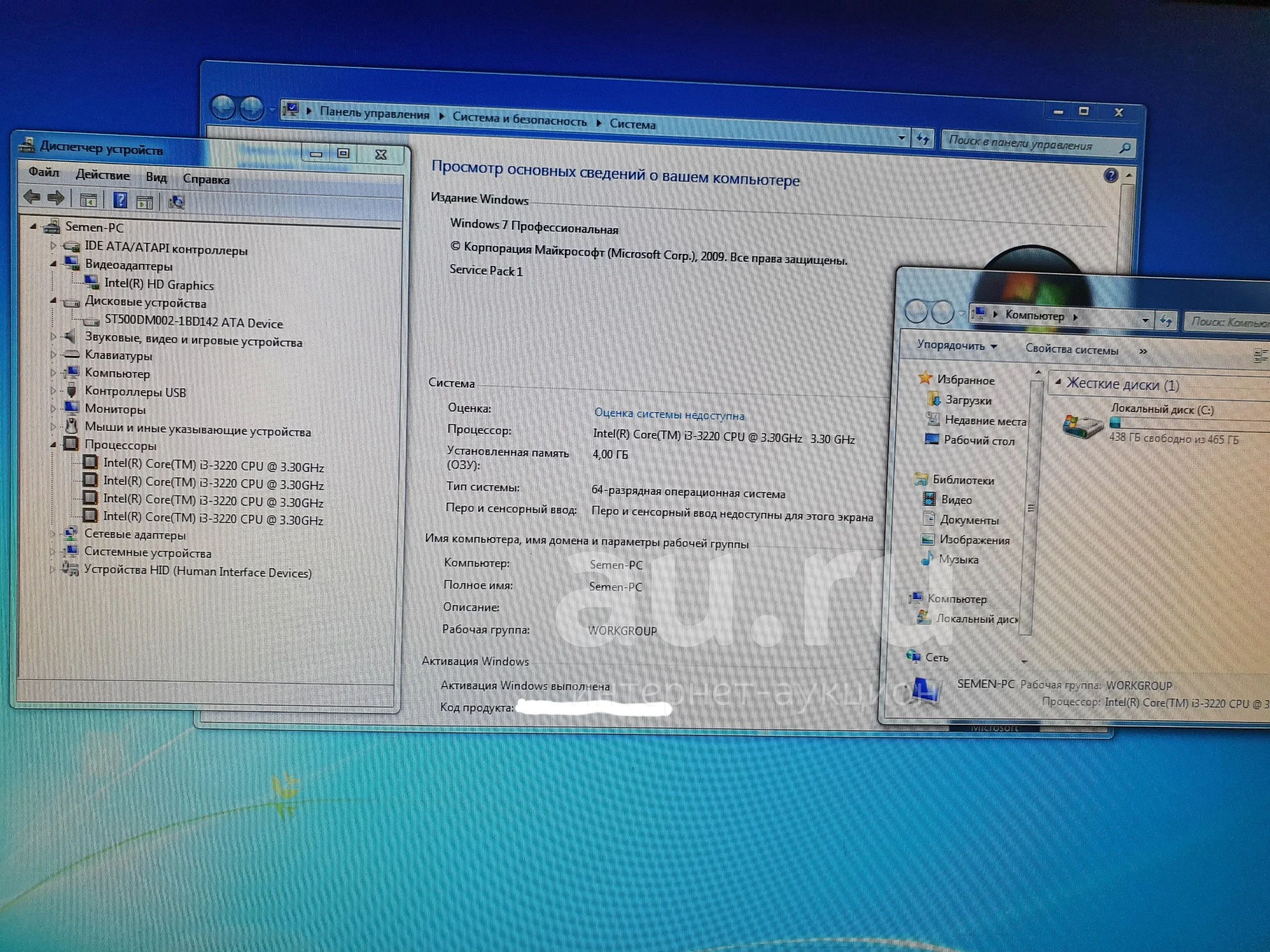
Task: Expand the Сетевые адаптеры node
Action: pos(53,534)
